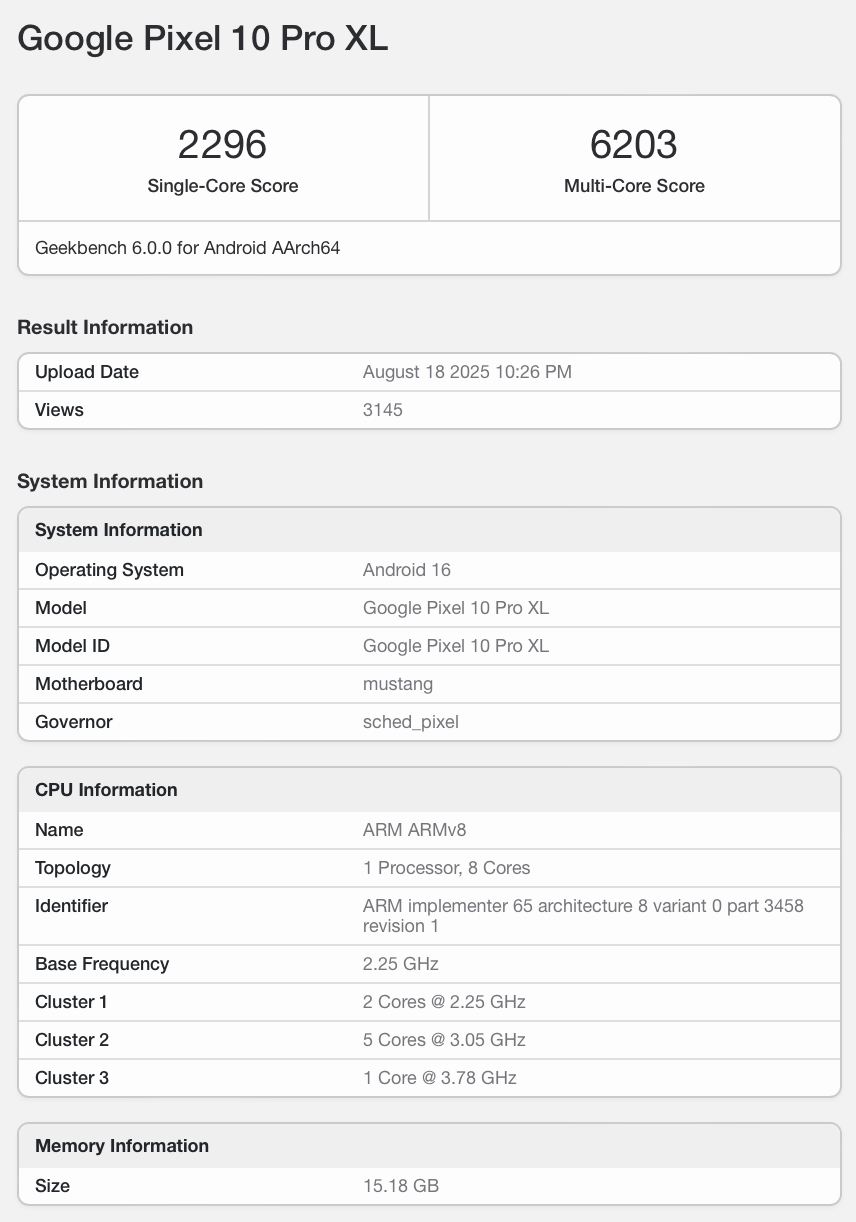Click the Model row value Google Pixel 10 Pro XL
Screen dimensions: 856x1222
pos(456,608)
